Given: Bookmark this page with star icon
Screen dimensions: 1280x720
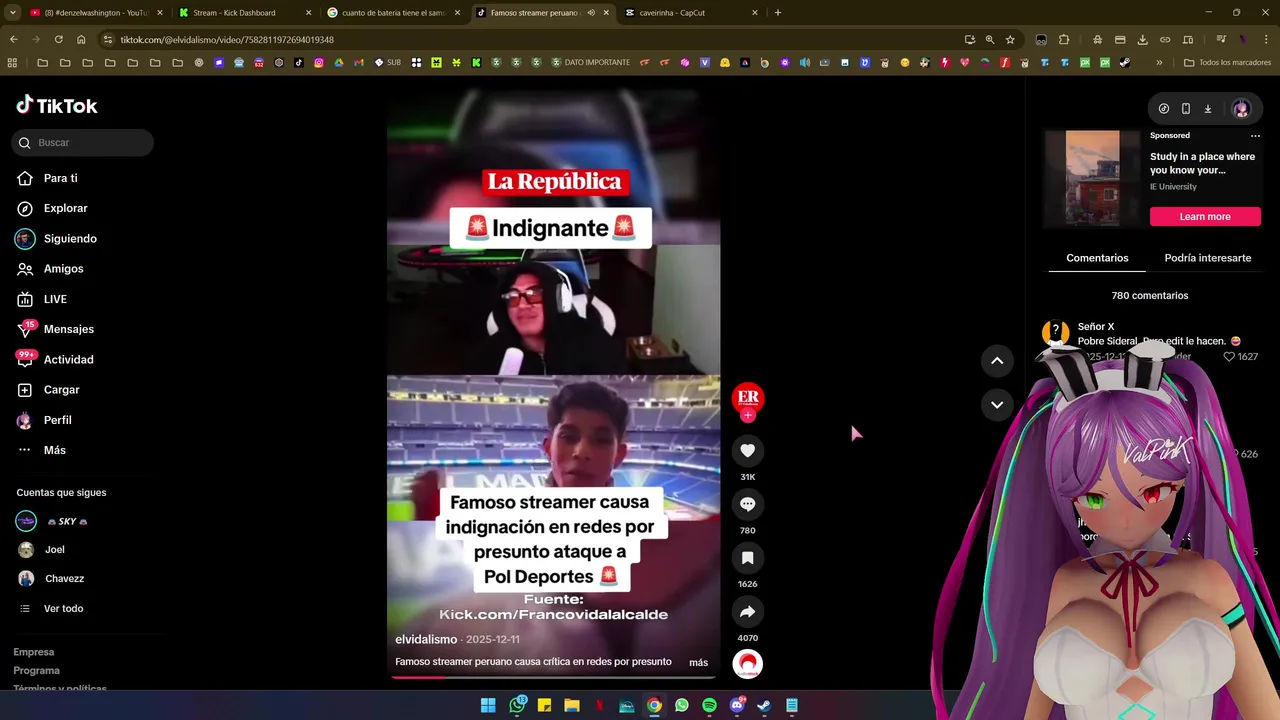Looking at the screenshot, I should pyautogui.click(x=1010, y=39).
